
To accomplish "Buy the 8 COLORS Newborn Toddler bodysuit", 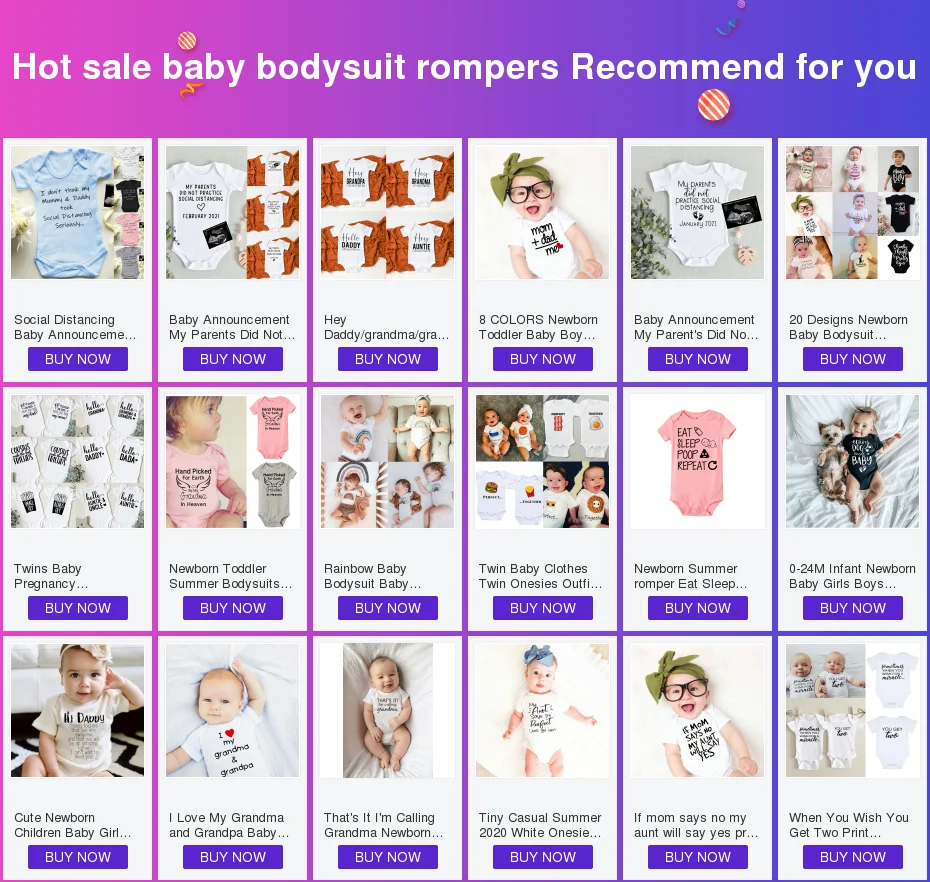I will pyautogui.click(x=543, y=359).
